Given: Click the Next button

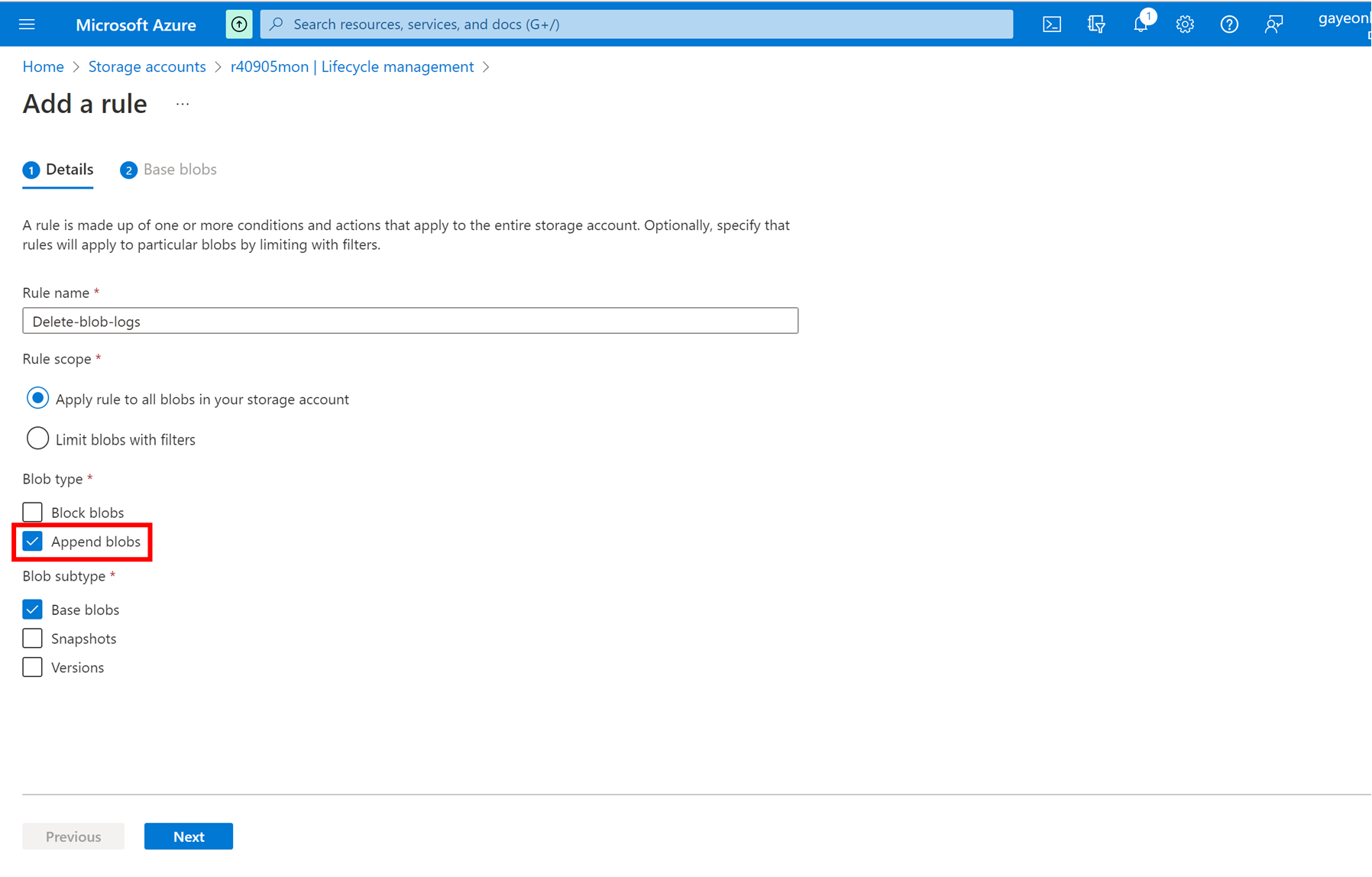Looking at the screenshot, I should click(x=188, y=837).
